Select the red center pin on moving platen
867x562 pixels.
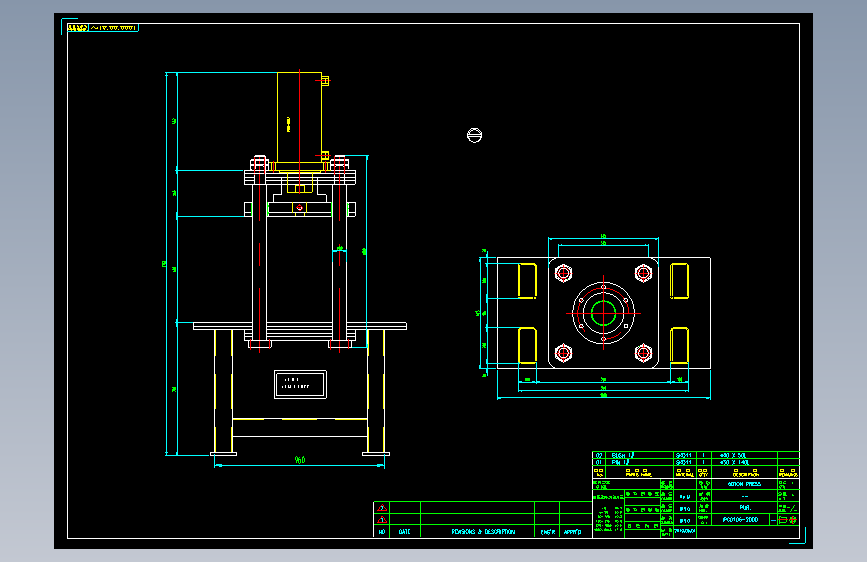299,208
